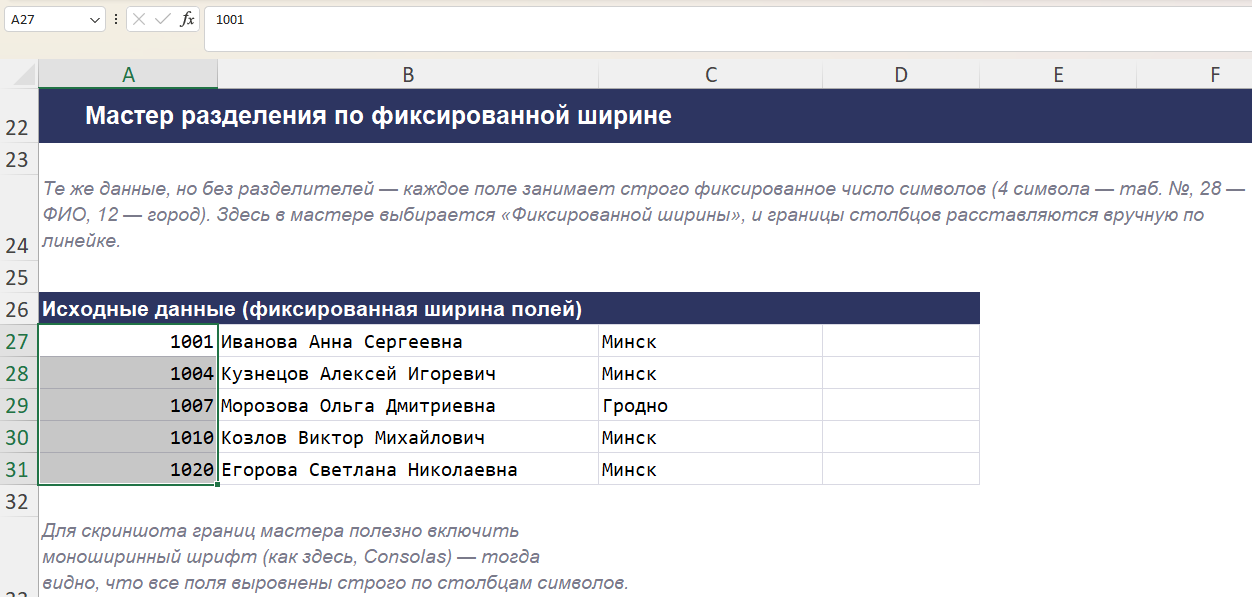This screenshot has width=1252, height=597.
Task: Click 'Минск' in the Козлов row
Action: [710, 437]
